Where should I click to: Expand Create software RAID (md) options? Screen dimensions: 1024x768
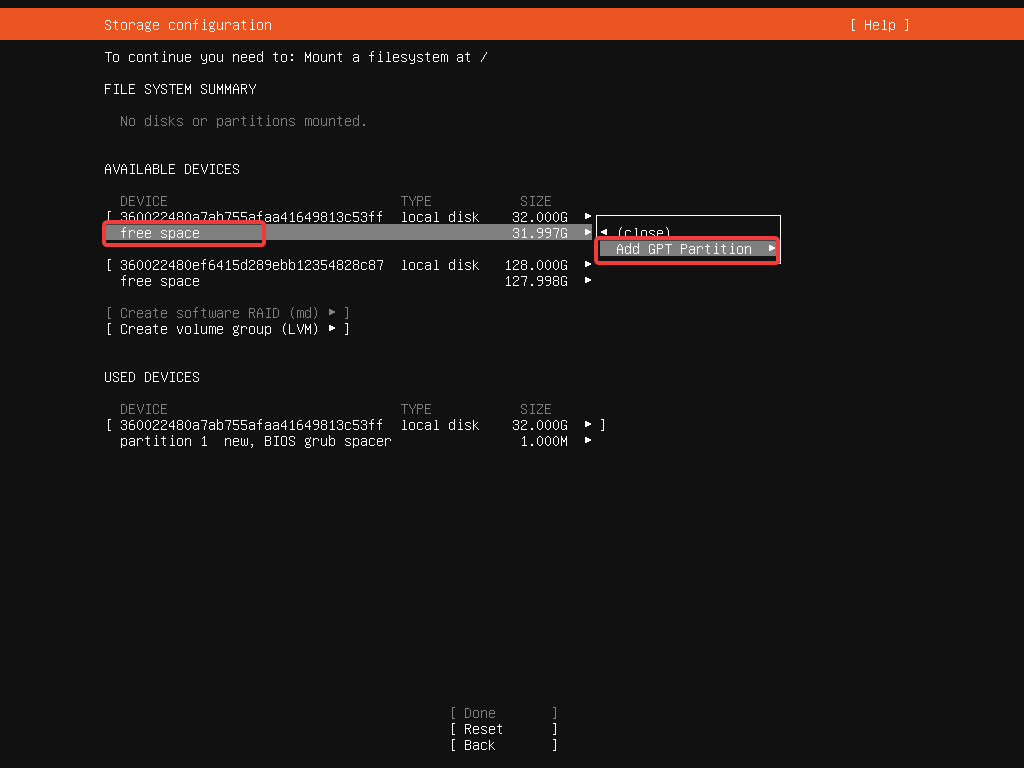(x=334, y=313)
